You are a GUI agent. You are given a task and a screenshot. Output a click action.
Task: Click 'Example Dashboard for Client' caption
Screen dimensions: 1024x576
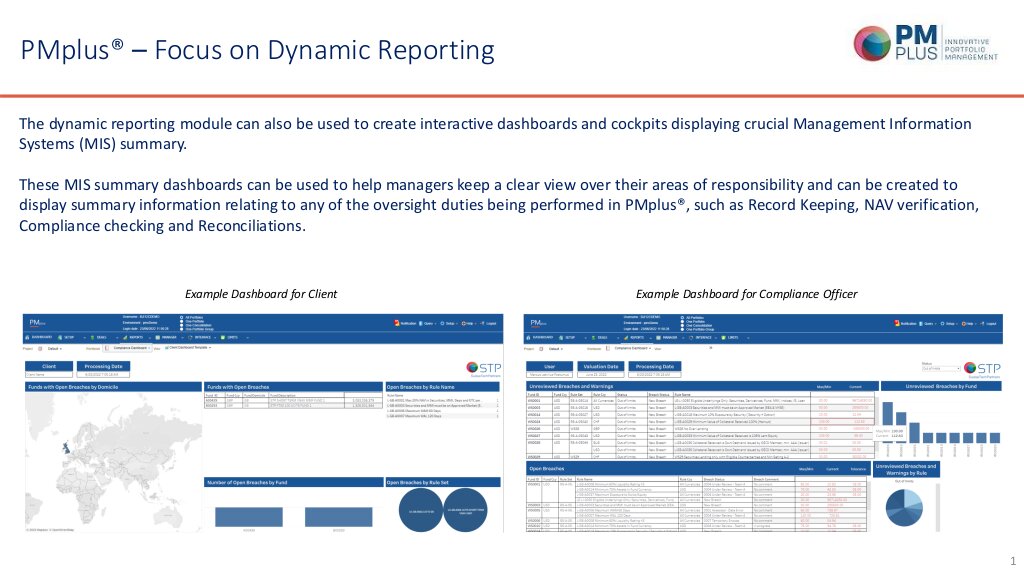261,294
